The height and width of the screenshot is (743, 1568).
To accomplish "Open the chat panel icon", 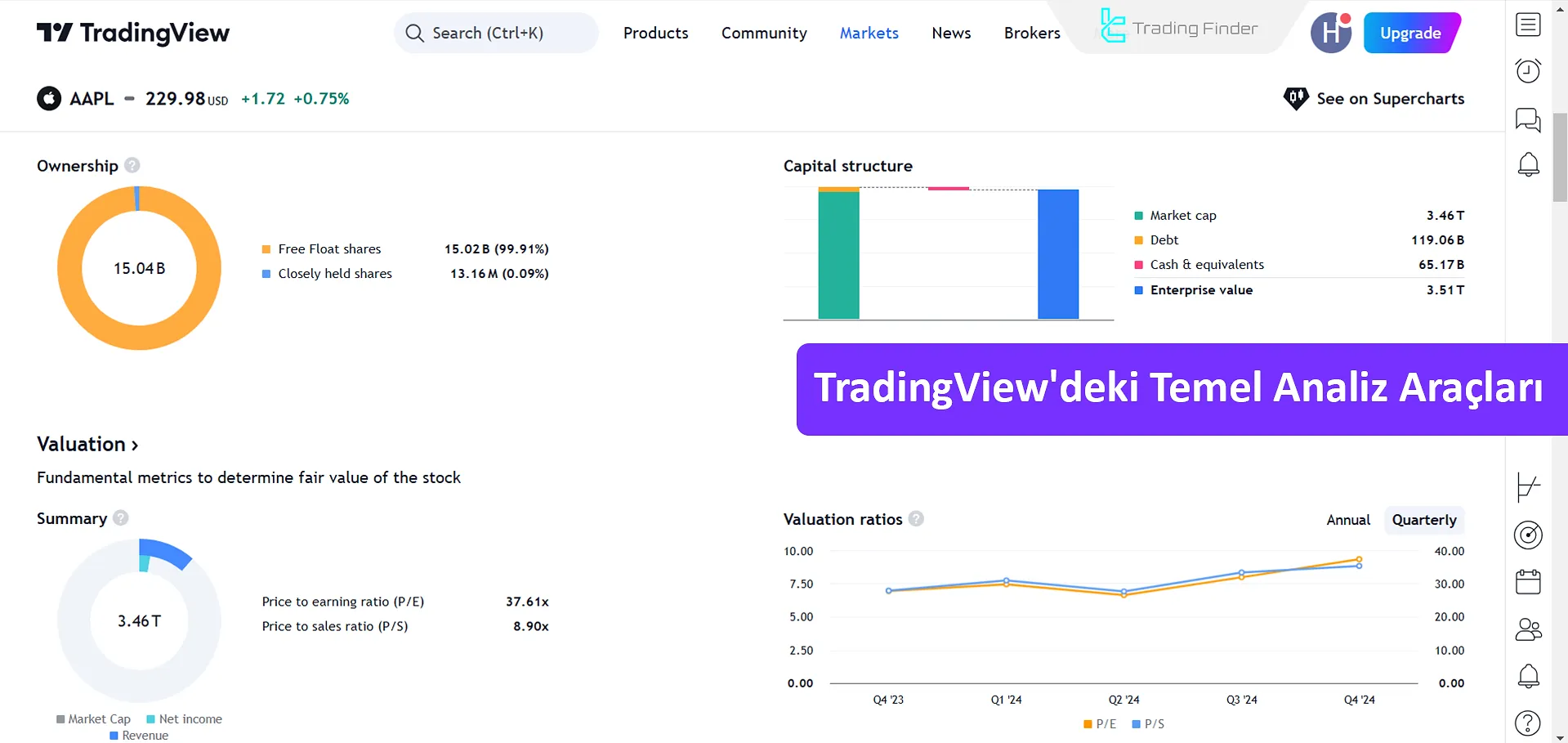I will pyautogui.click(x=1527, y=119).
